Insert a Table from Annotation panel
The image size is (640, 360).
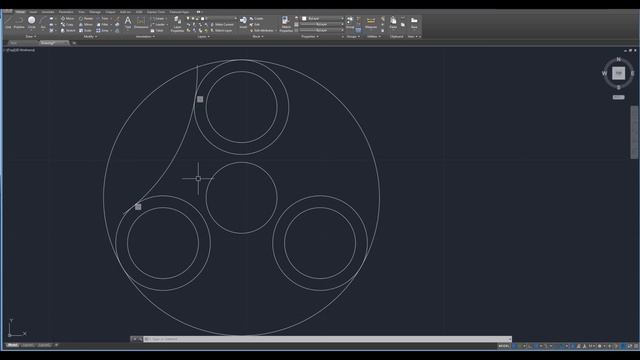click(x=157, y=30)
